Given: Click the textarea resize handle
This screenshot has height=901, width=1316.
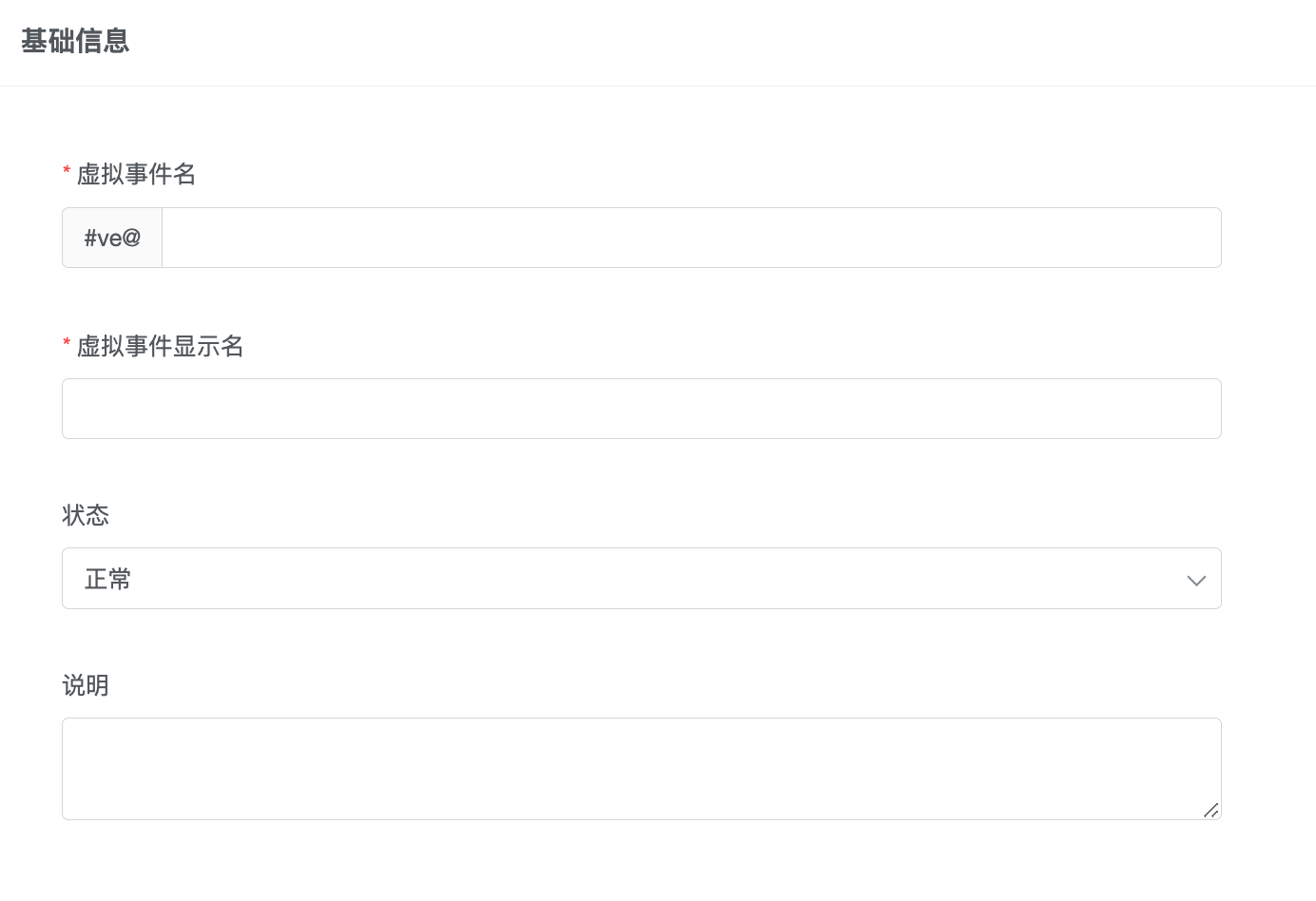Looking at the screenshot, I should [x=1210, y=810].
